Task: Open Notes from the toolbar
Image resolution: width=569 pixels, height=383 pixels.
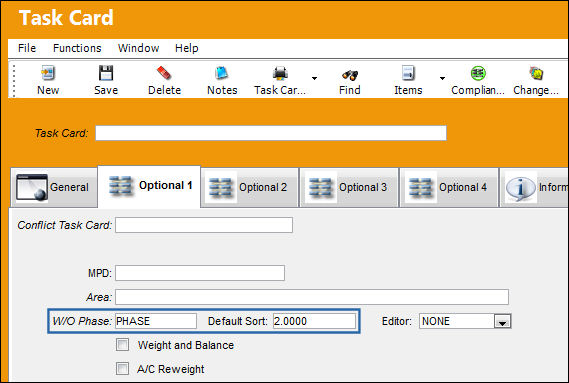Action: (x=222, y=80)
